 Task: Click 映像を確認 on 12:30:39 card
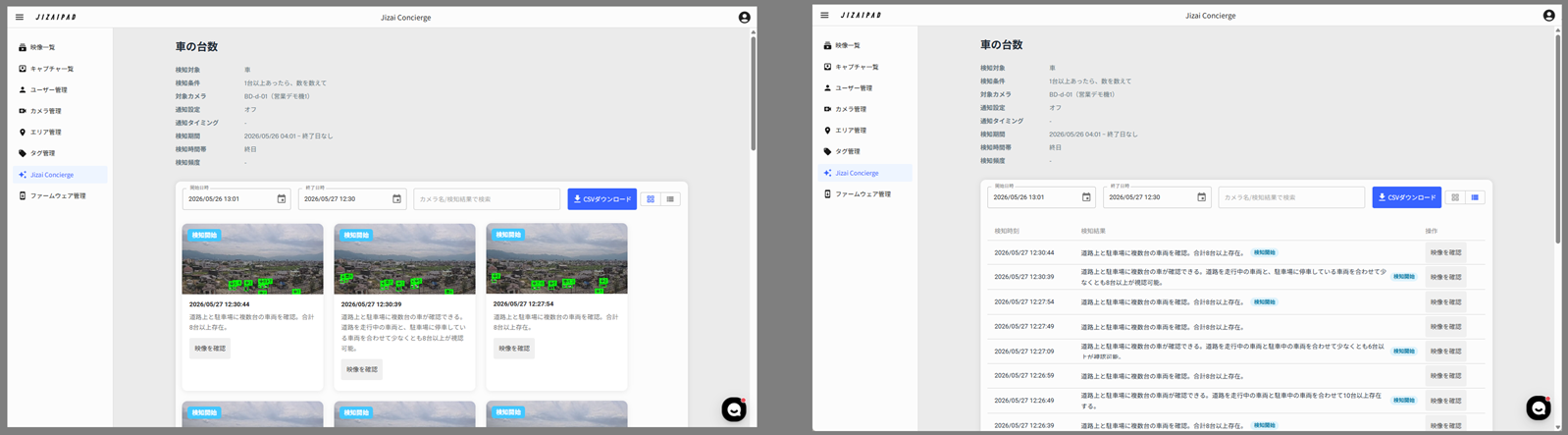pyautogui.click(x=362, y=369)
